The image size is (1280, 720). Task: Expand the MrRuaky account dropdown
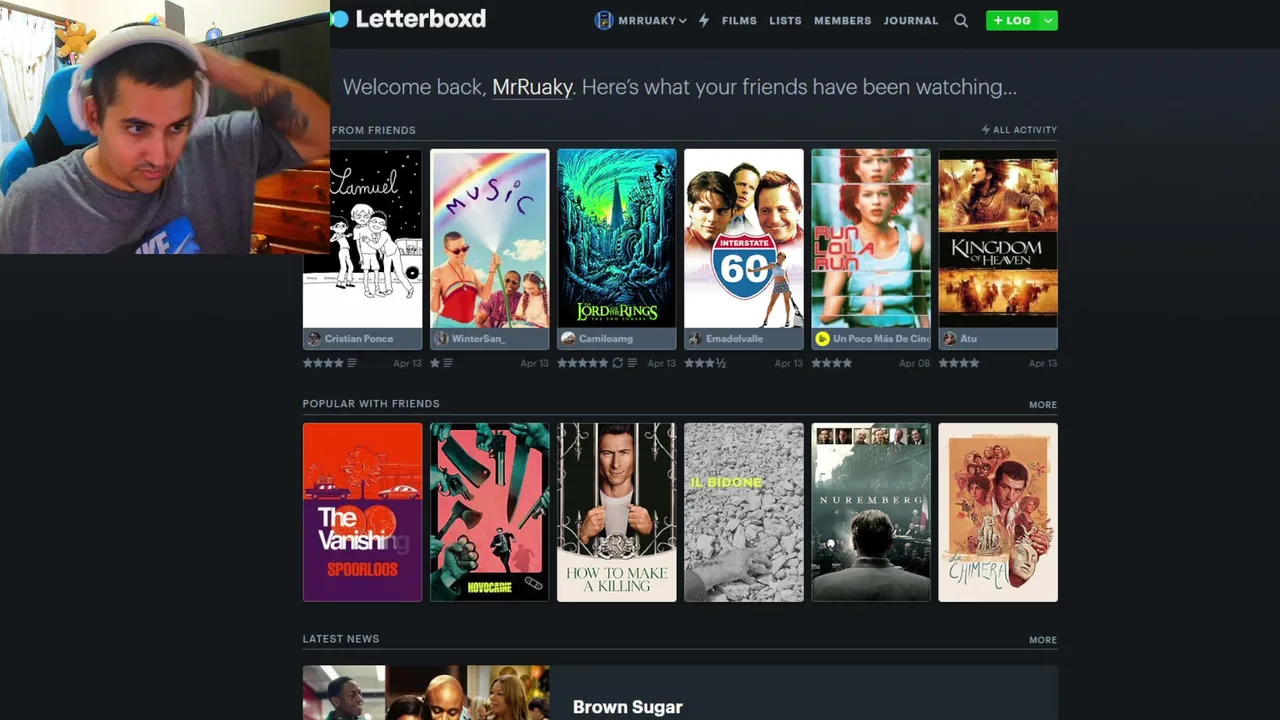click(x=682, y=21)
